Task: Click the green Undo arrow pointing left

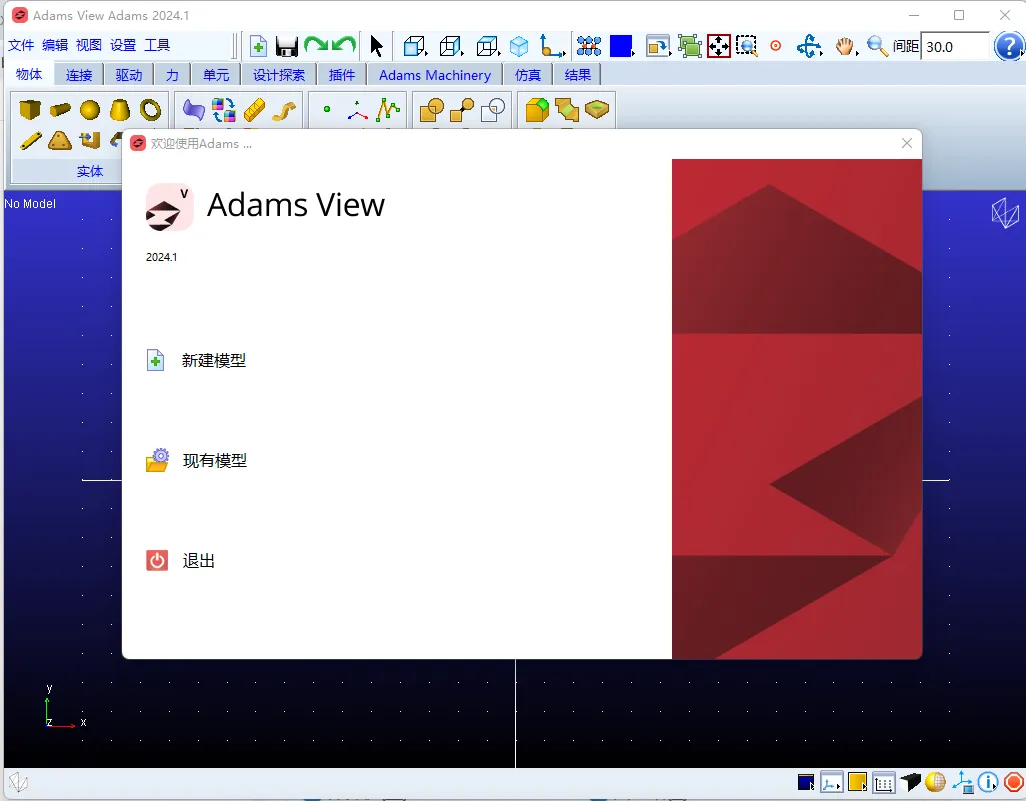Action: pos(344,45)
